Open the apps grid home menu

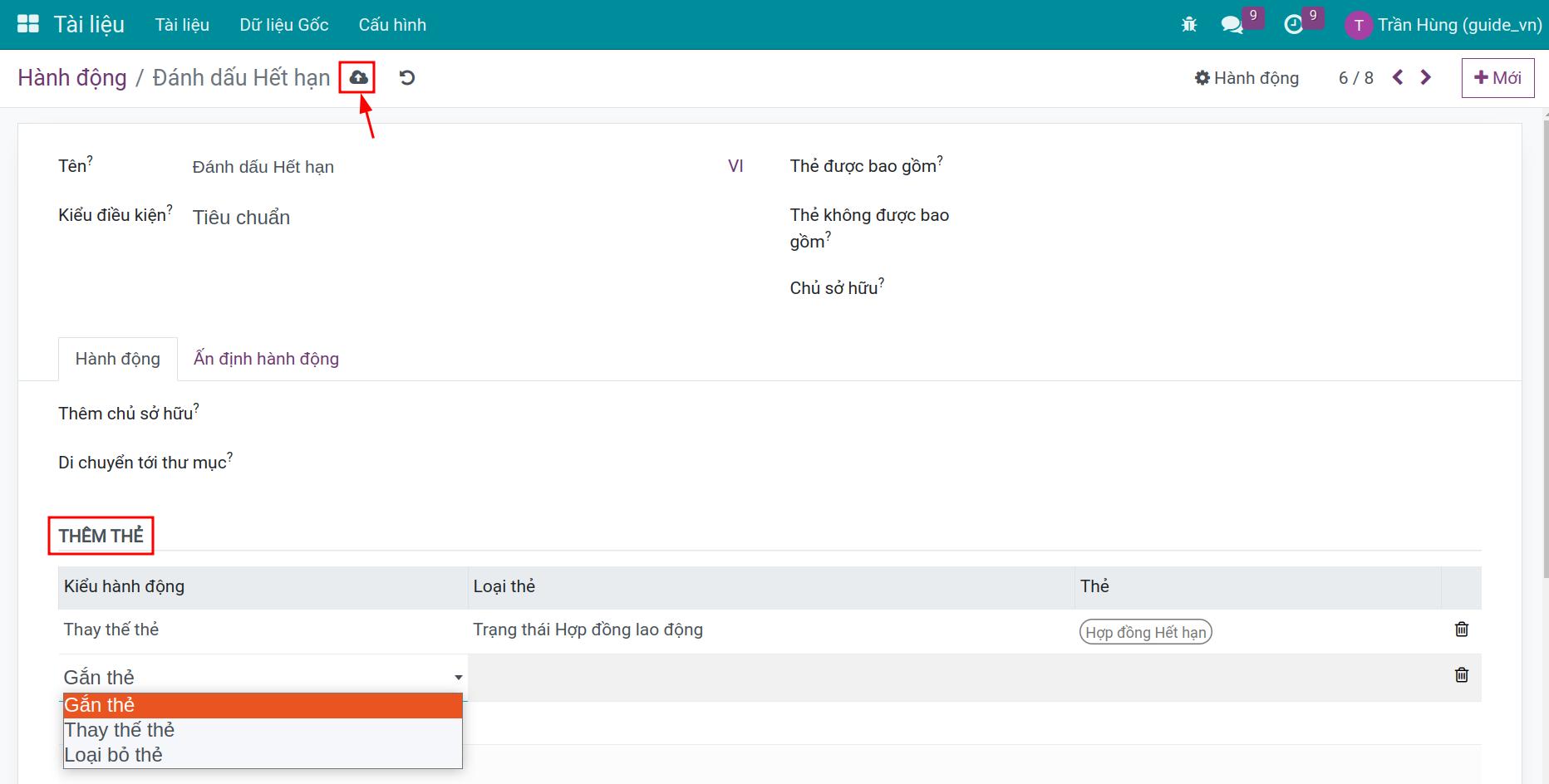(28, 24)
